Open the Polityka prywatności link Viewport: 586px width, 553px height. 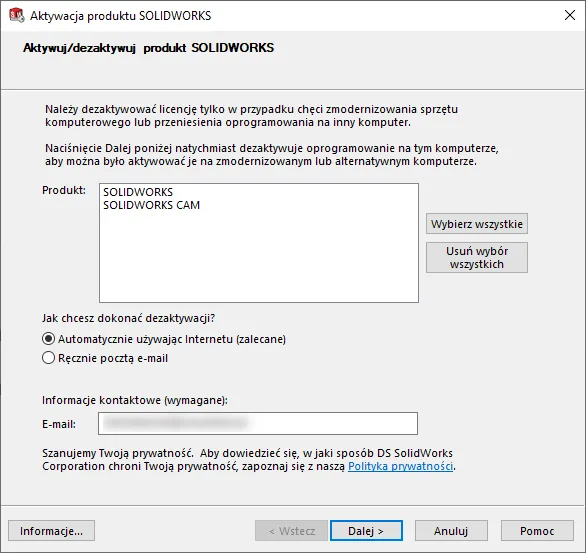click(400, 466)
